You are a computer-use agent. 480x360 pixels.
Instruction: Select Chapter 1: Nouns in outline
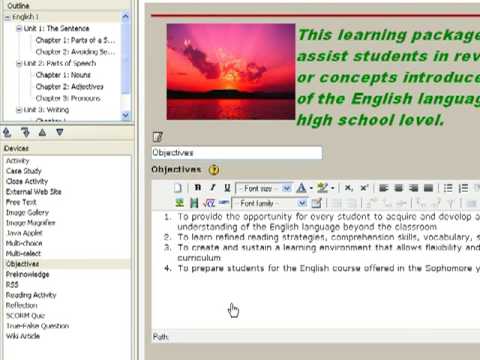click(63, 75)
